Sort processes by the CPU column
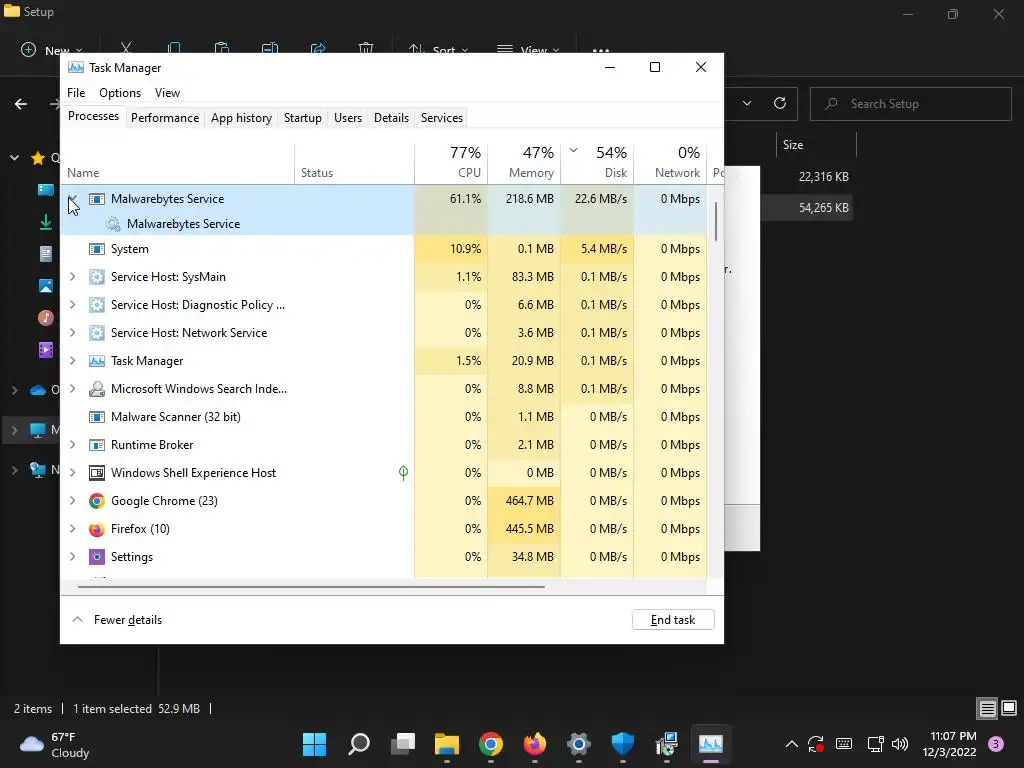The width and height of the screenshot is (1024, 768). click(451, 162)
